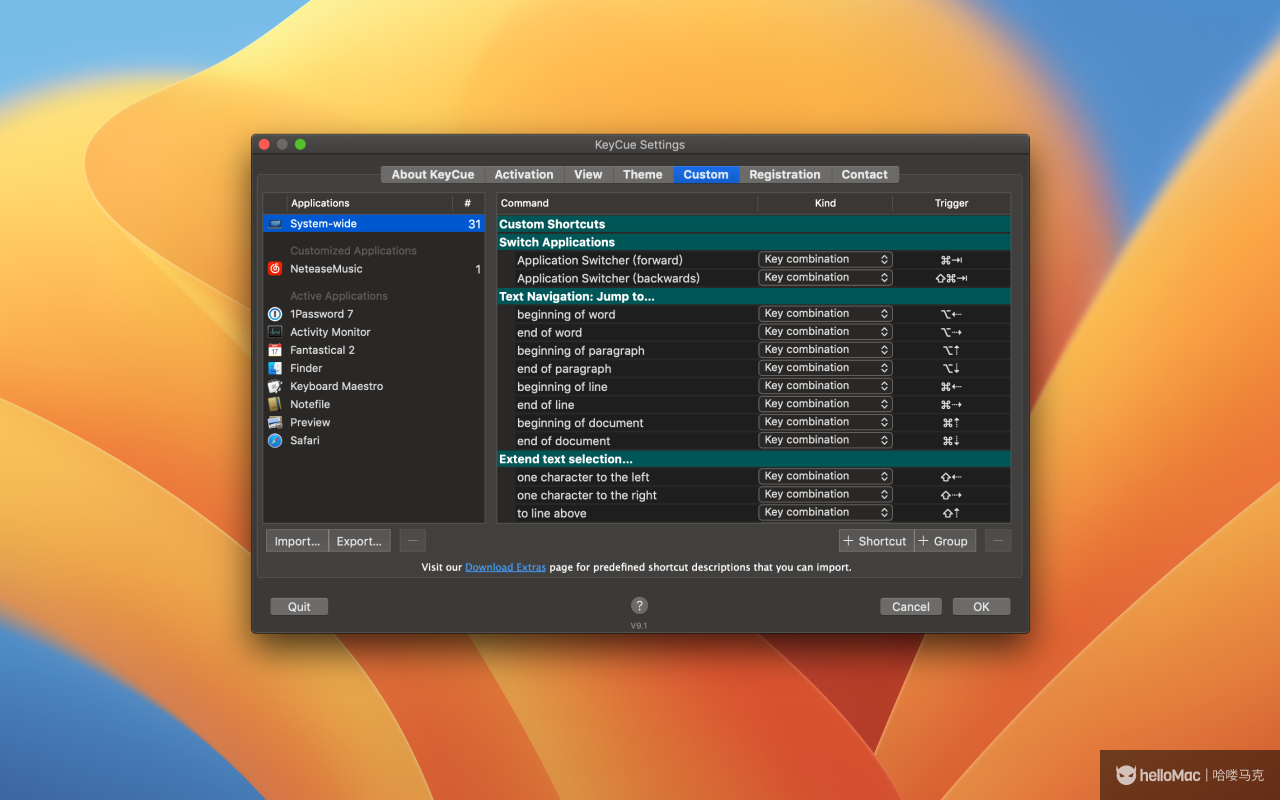Click the 1Password 7 app icon

coord(275,314)
